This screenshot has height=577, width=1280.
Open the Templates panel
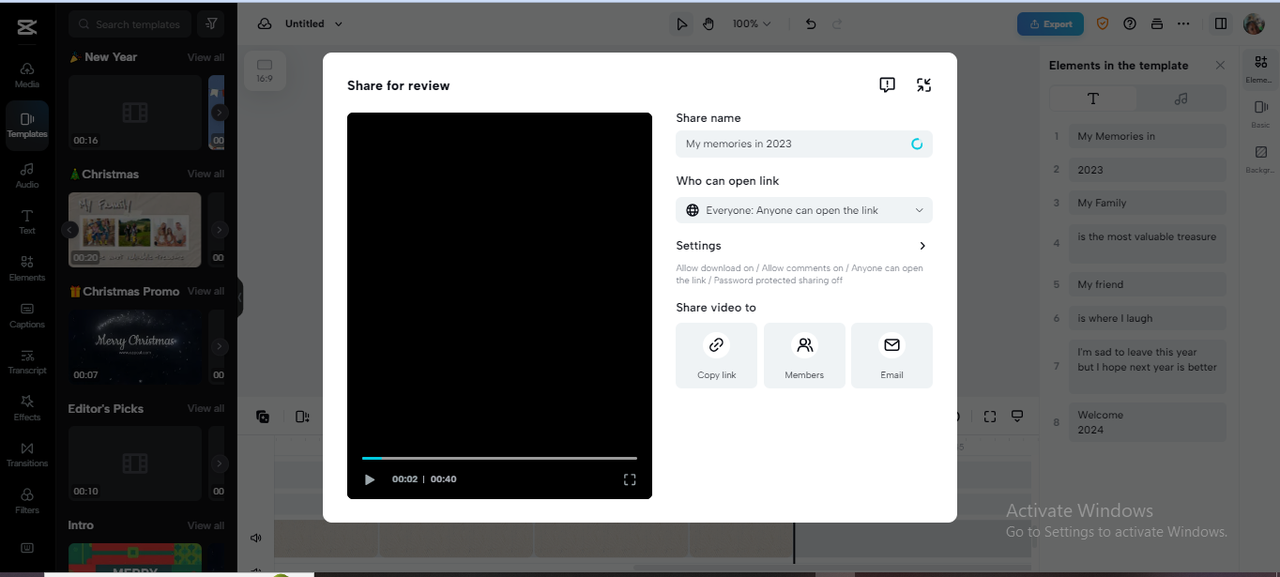27,125
